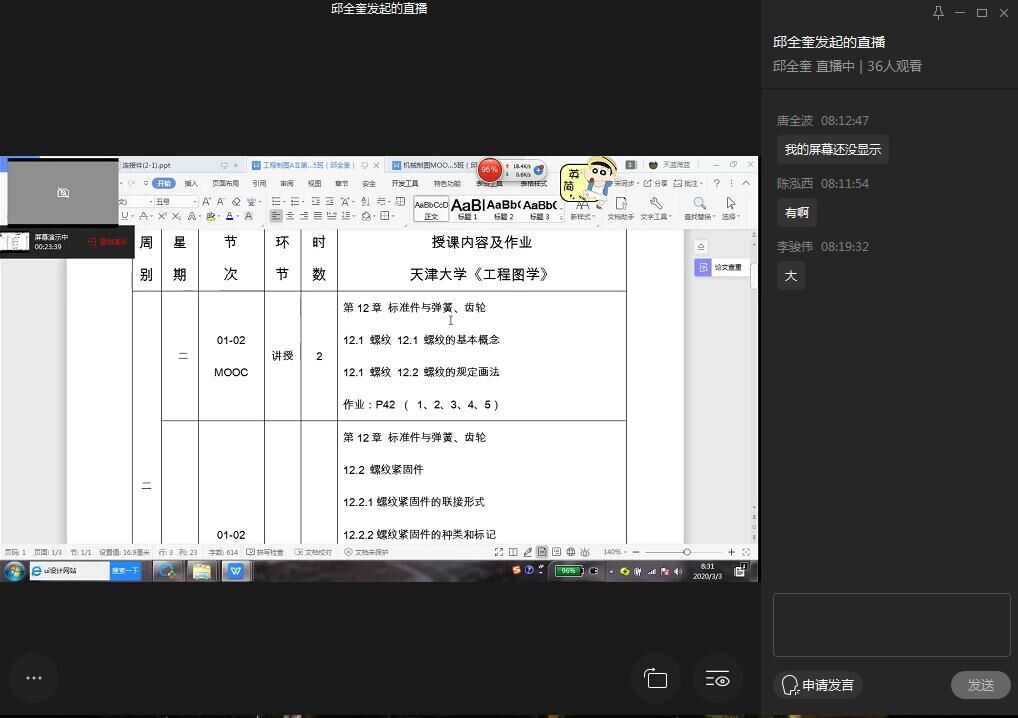Pin the live stream window
The width and height of the screenshot is (1018, 718).
pyautogui.click(x=938, y=13)
